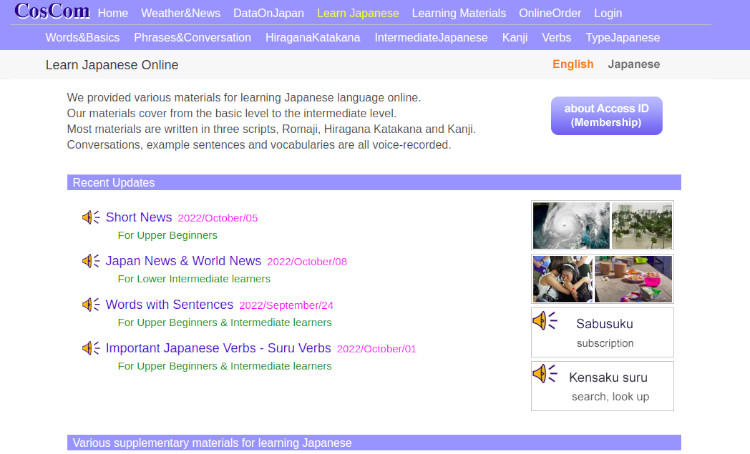
Task: Click the table with food thumbnail
Action: [633, 279]
